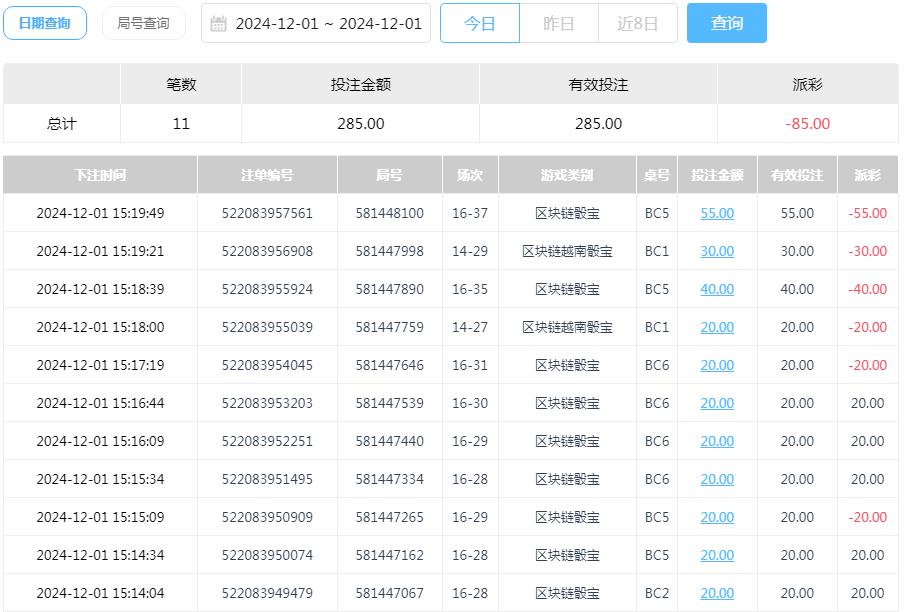Click the 今日 filter button

point(479,23)
